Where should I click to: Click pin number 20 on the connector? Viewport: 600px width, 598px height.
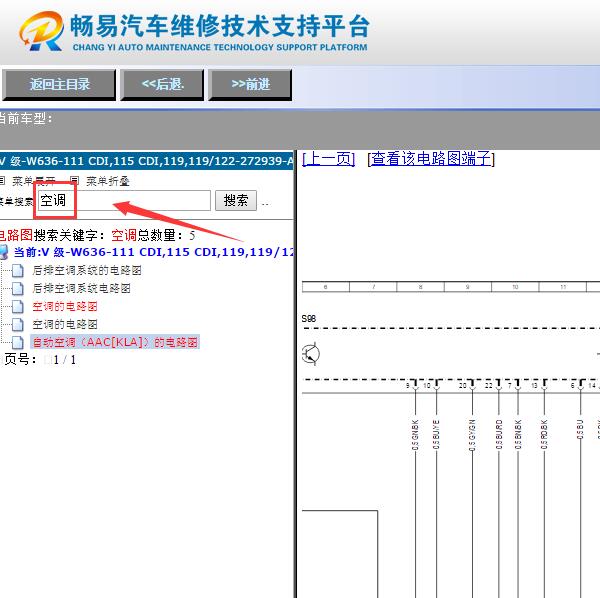point(463,385)
